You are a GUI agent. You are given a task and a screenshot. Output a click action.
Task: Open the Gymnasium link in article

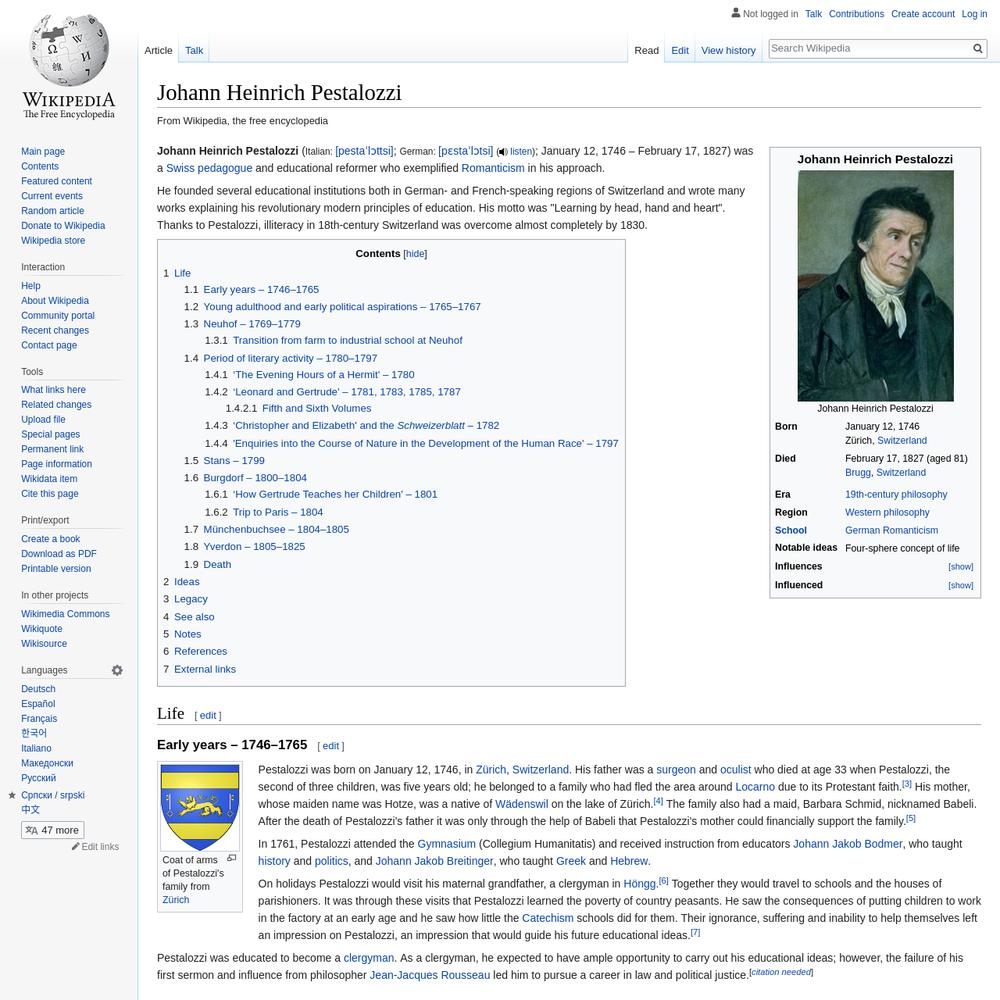coord(446,844)
